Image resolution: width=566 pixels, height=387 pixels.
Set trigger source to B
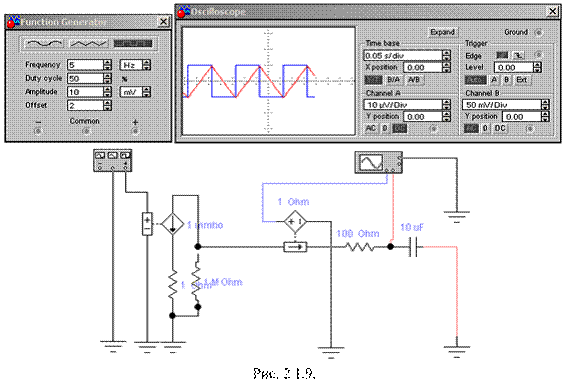tap(507, 80)
